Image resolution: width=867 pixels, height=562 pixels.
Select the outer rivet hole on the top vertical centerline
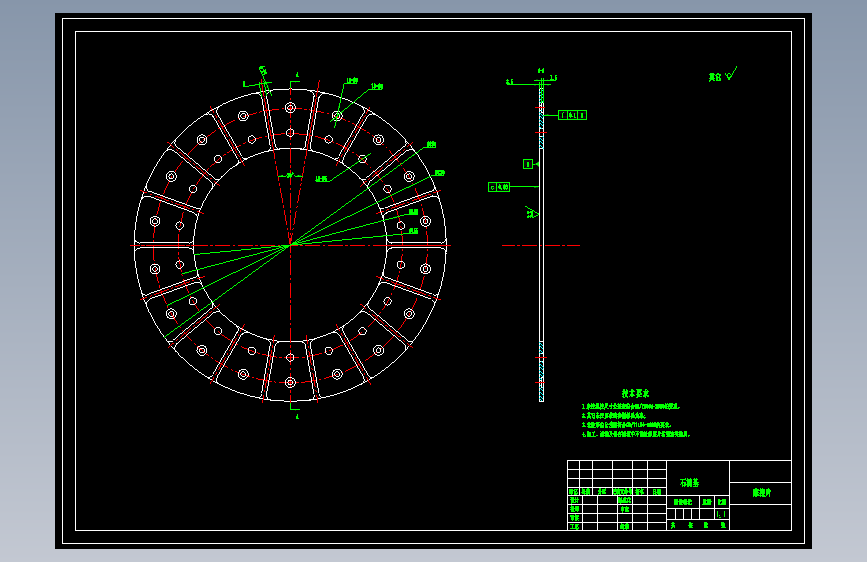(290, 108)
